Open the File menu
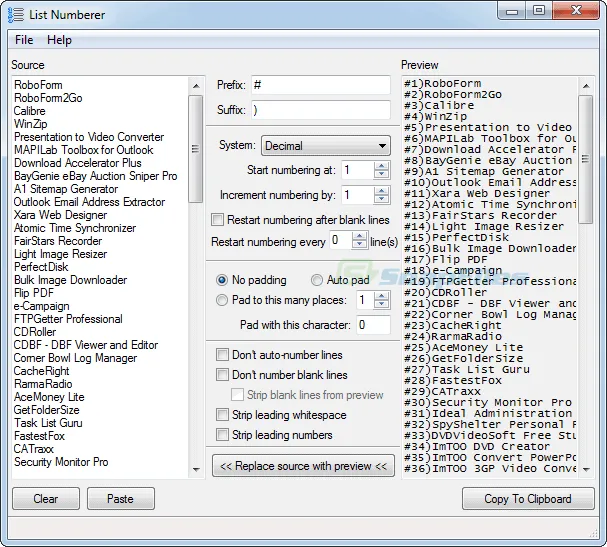607x547 pixels. [x=24, y=40]
